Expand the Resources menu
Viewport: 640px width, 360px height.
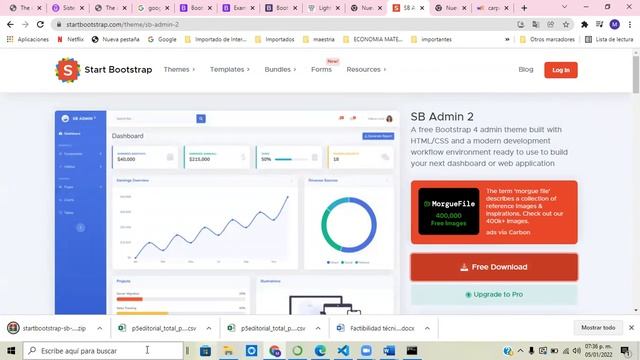coord(366,69)
